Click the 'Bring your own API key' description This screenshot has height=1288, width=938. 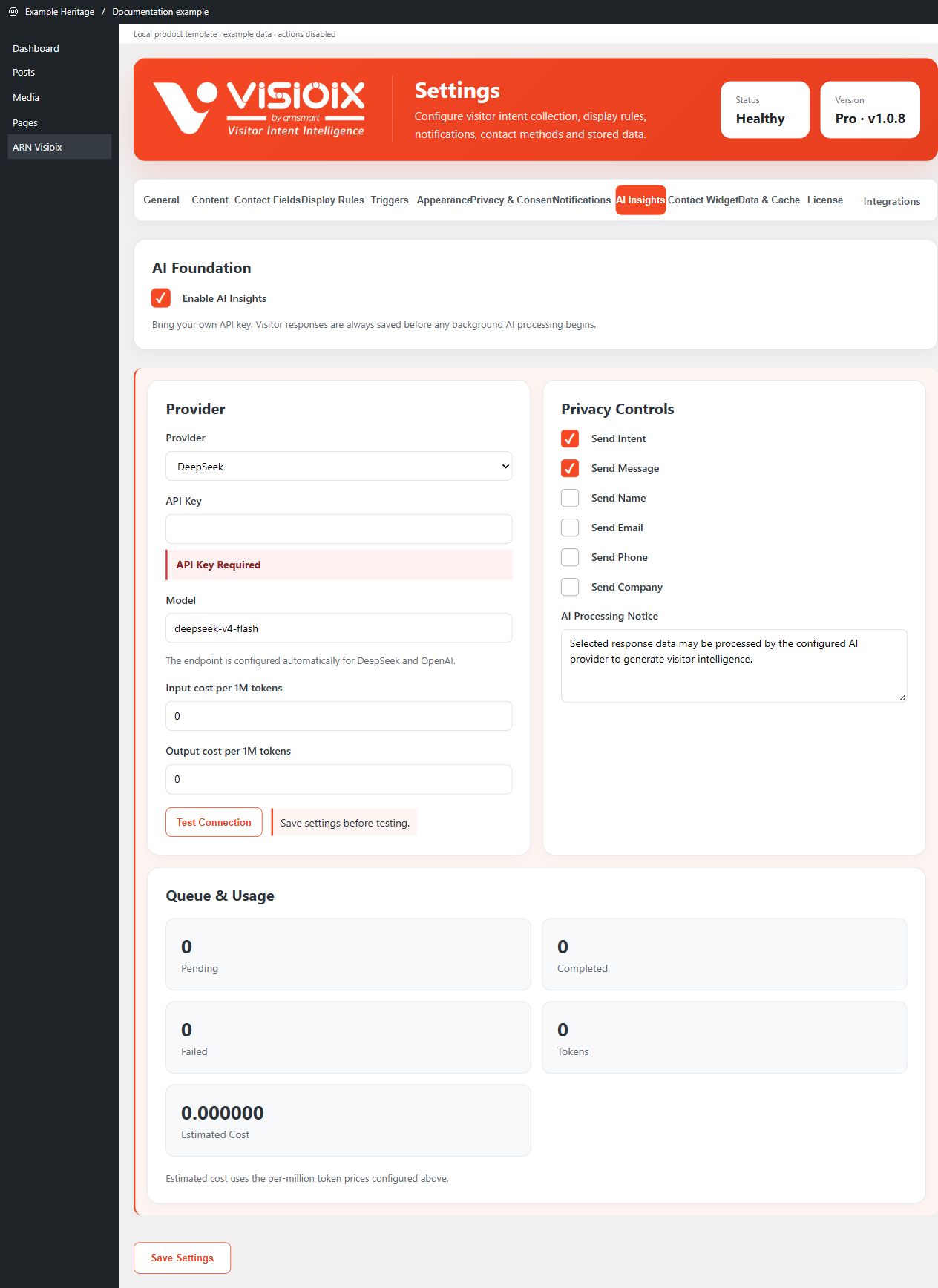click(374, 324)
